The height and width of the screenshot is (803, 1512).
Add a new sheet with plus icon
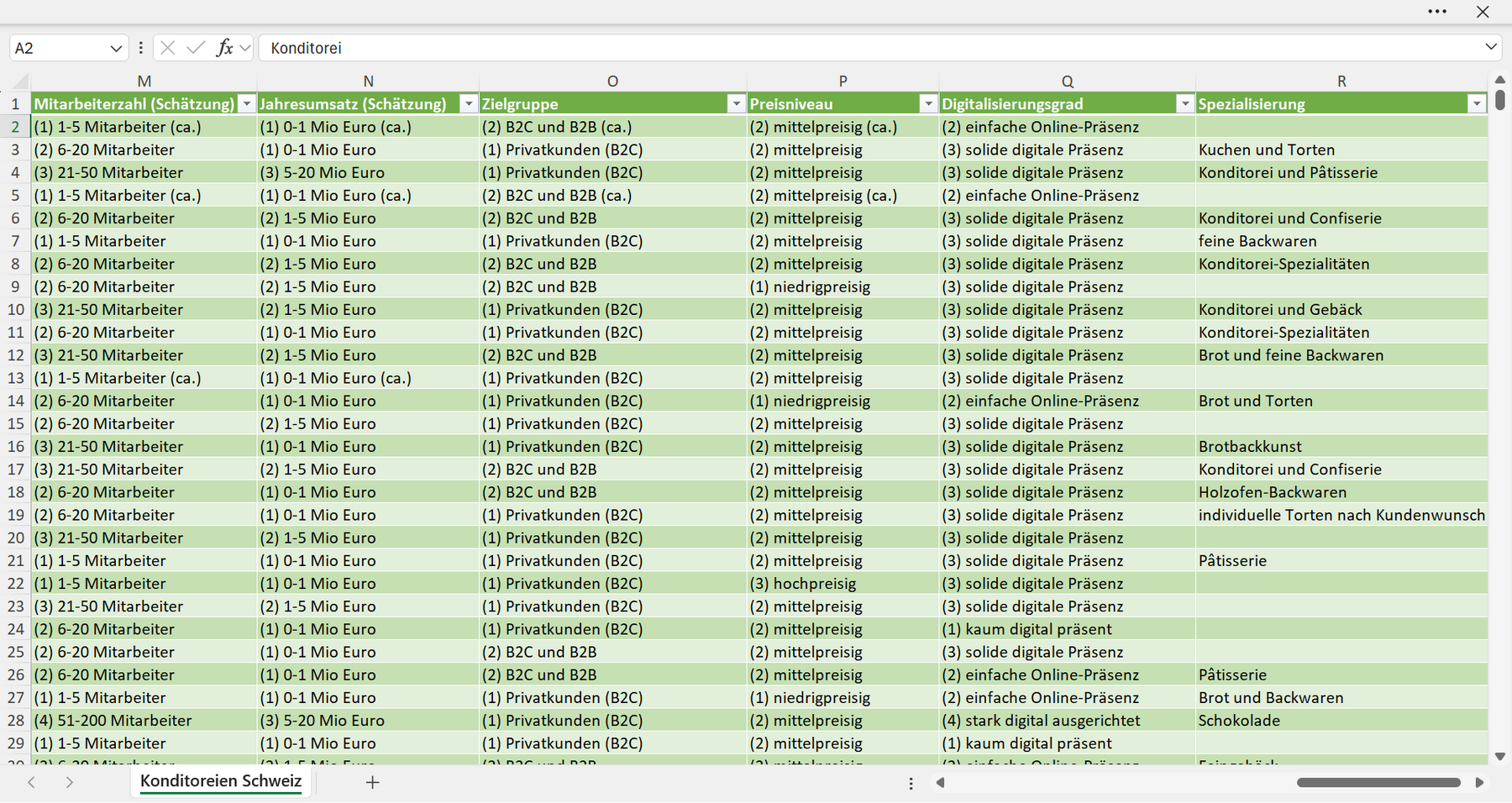373,782
